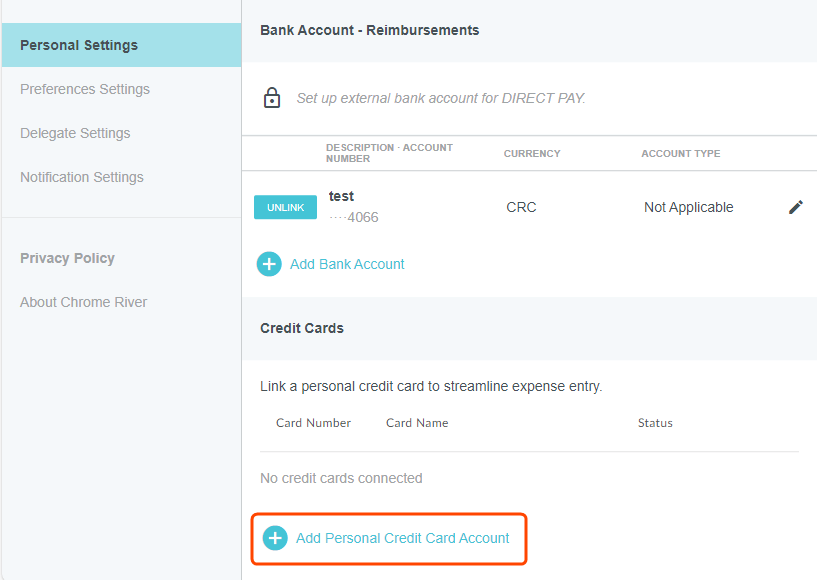This screenshot has width=817, height=580.
Task: View the Privacy Policy
Action: [x=67, y=258]
